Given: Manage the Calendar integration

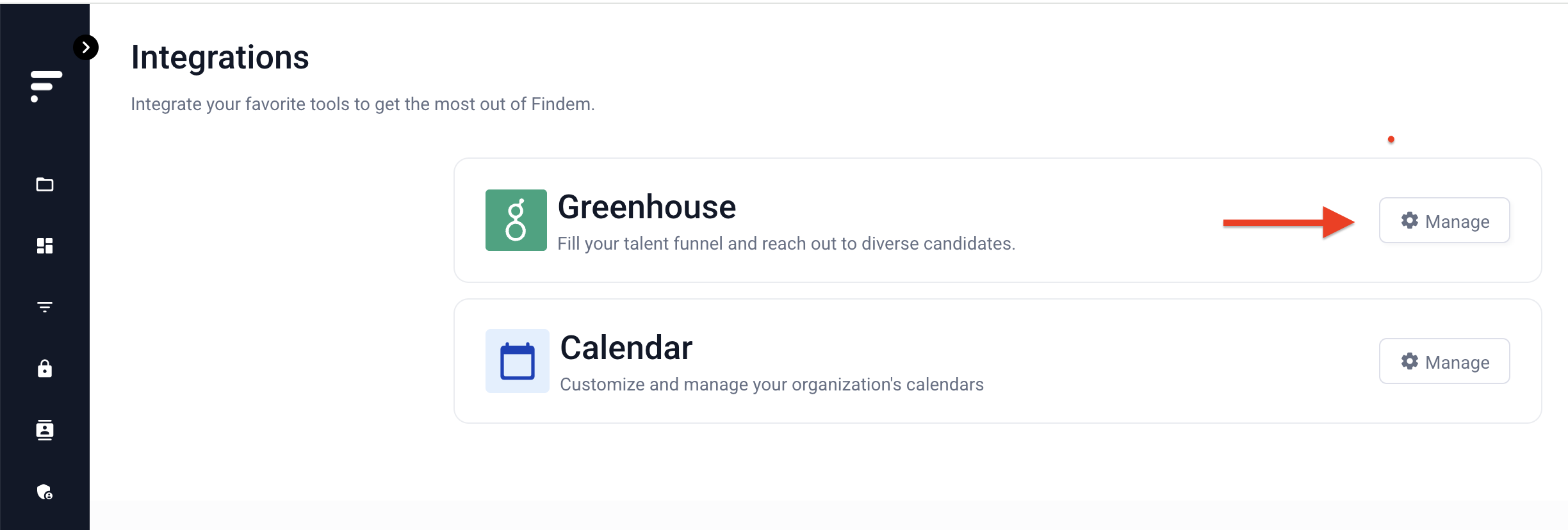Looking at the screenshot, I should (x=1444, y=361).
